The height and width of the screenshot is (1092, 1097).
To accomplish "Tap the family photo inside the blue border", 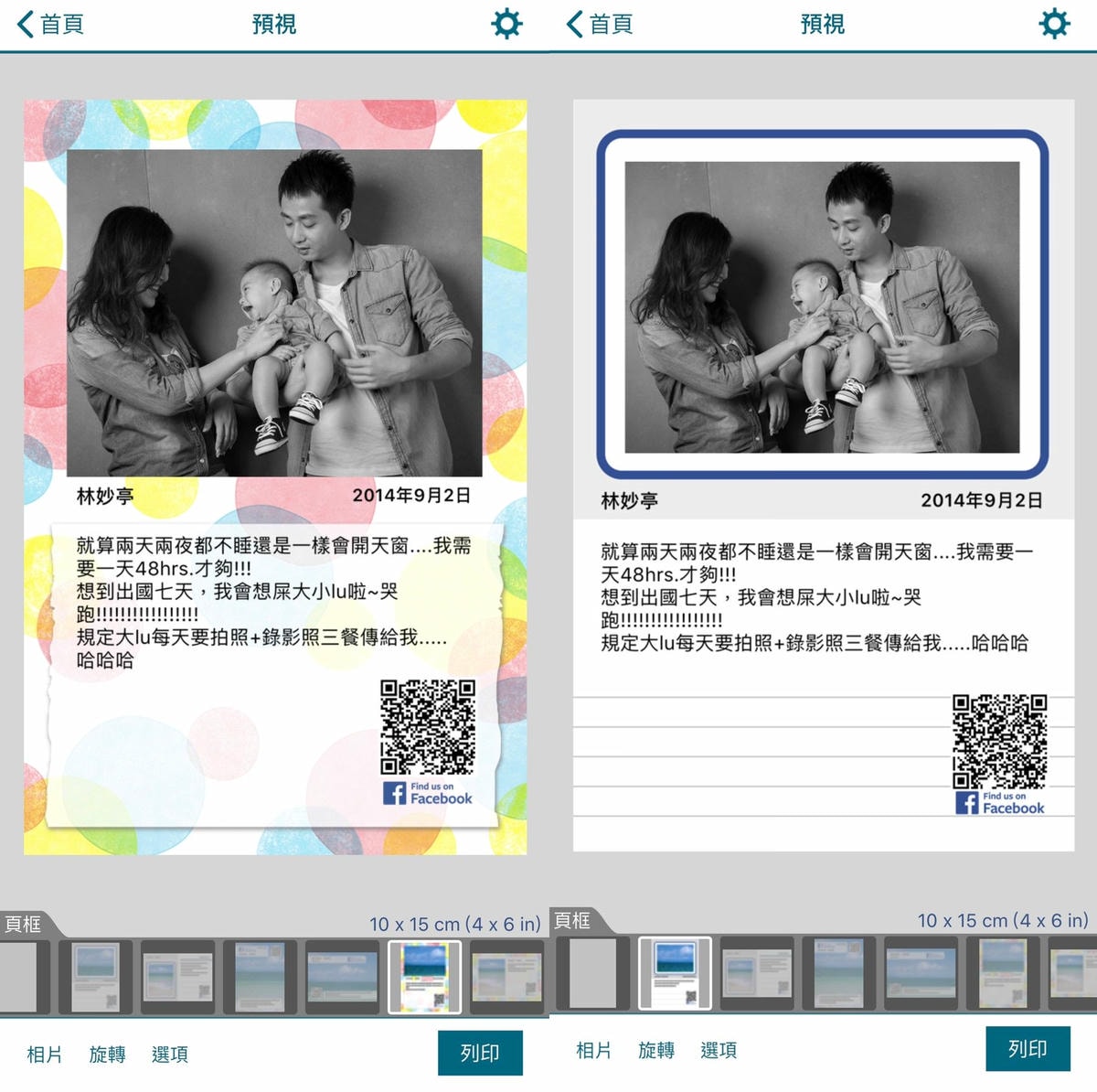I will 822,306.
